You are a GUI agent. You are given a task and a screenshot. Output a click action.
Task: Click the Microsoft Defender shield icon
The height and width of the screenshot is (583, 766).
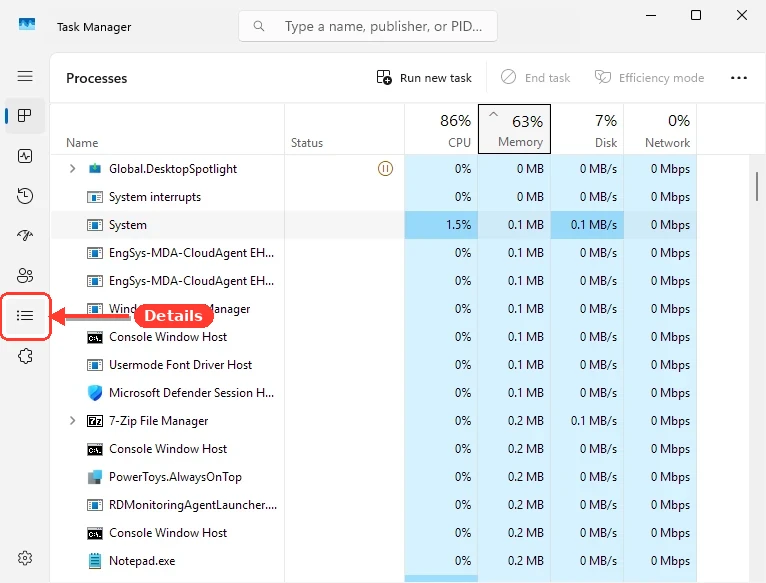click(x=95, y=392)
